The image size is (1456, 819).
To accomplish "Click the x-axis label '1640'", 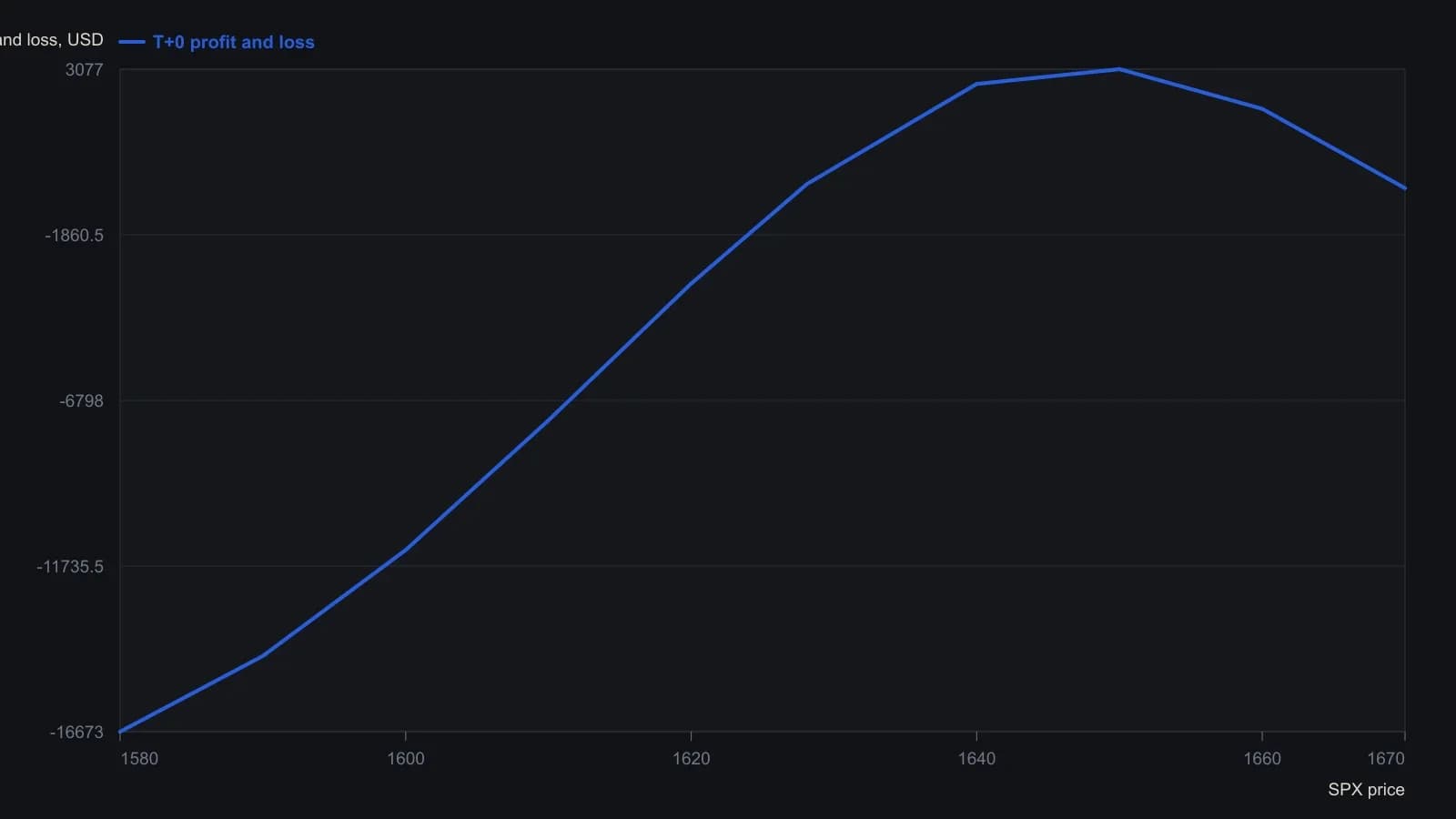I will pyautogui.click(x=976, y=758).
